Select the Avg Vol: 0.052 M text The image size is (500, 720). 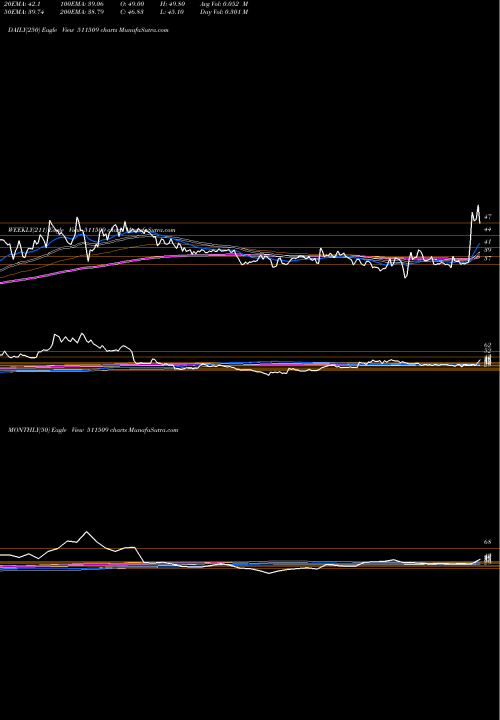(x=224, y=4)
